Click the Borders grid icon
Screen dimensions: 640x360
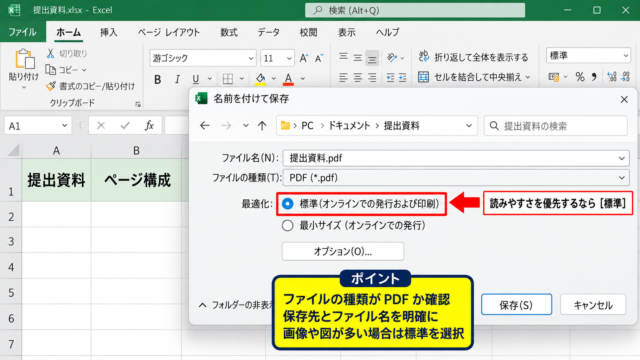[x=228, y=79]
